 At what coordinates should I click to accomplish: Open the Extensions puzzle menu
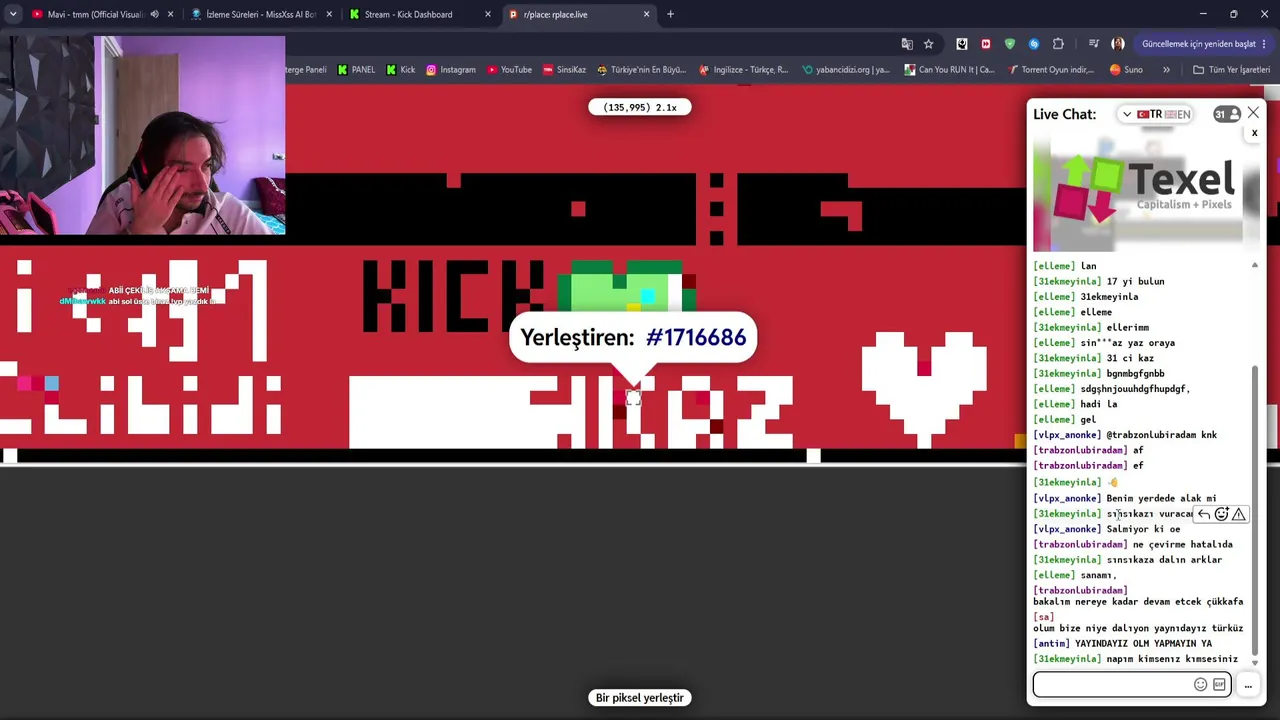1058,44
